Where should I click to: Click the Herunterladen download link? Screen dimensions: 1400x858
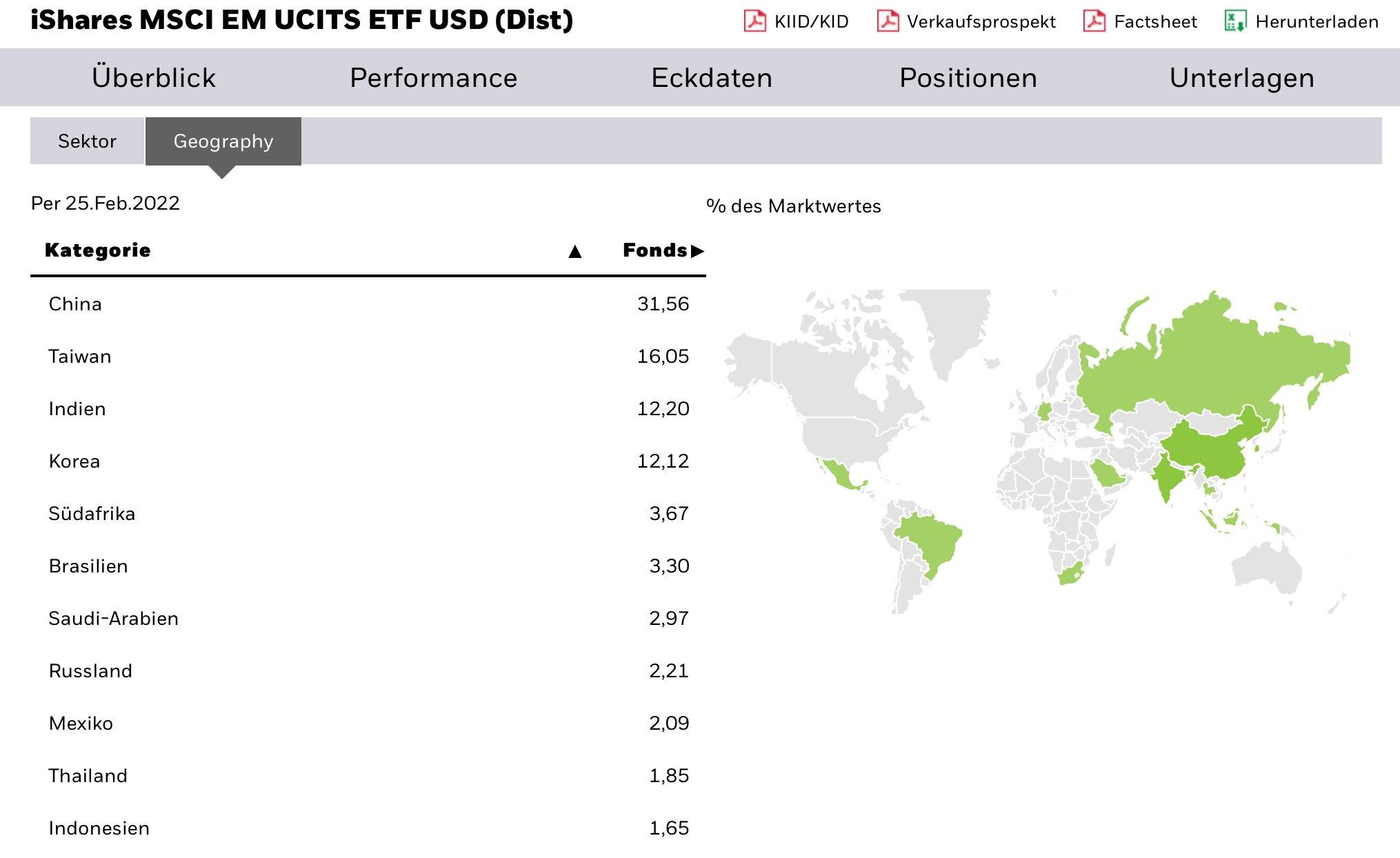[1317, 22]
